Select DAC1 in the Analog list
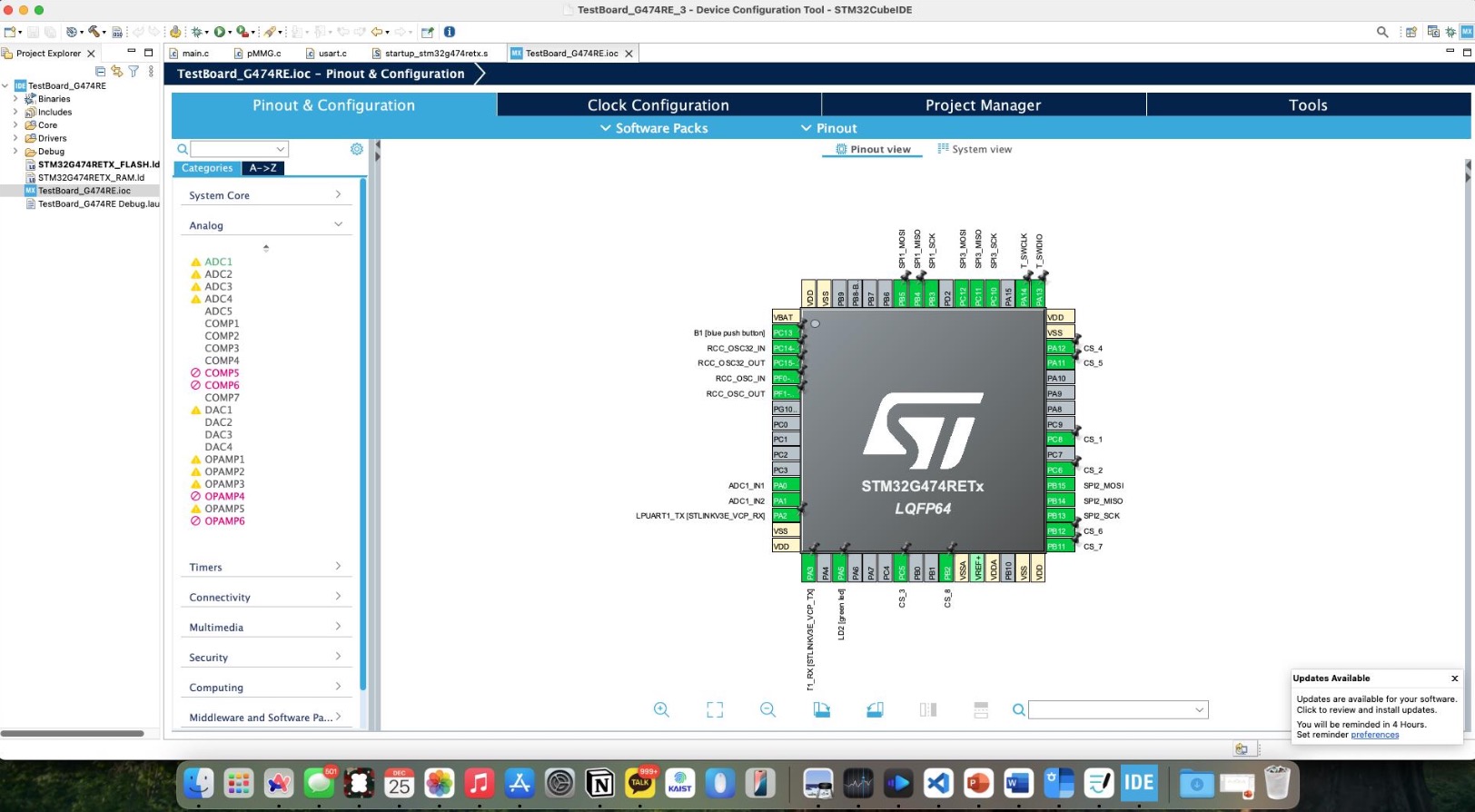This screenshot has height=812, width=1475. click(x=218, y=410)
